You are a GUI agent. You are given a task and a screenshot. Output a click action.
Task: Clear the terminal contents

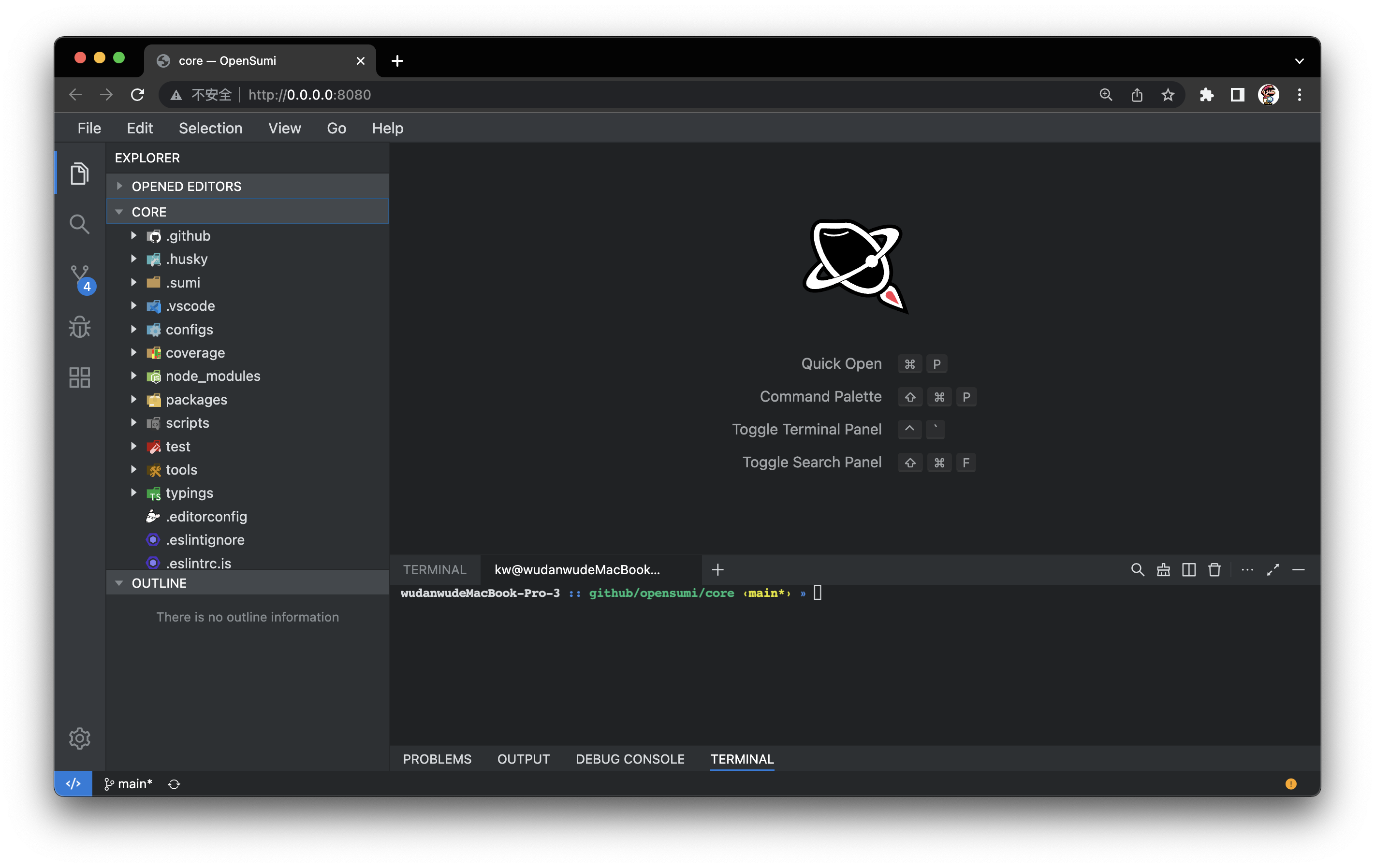pyautogui.click(x=1163, y=569)
